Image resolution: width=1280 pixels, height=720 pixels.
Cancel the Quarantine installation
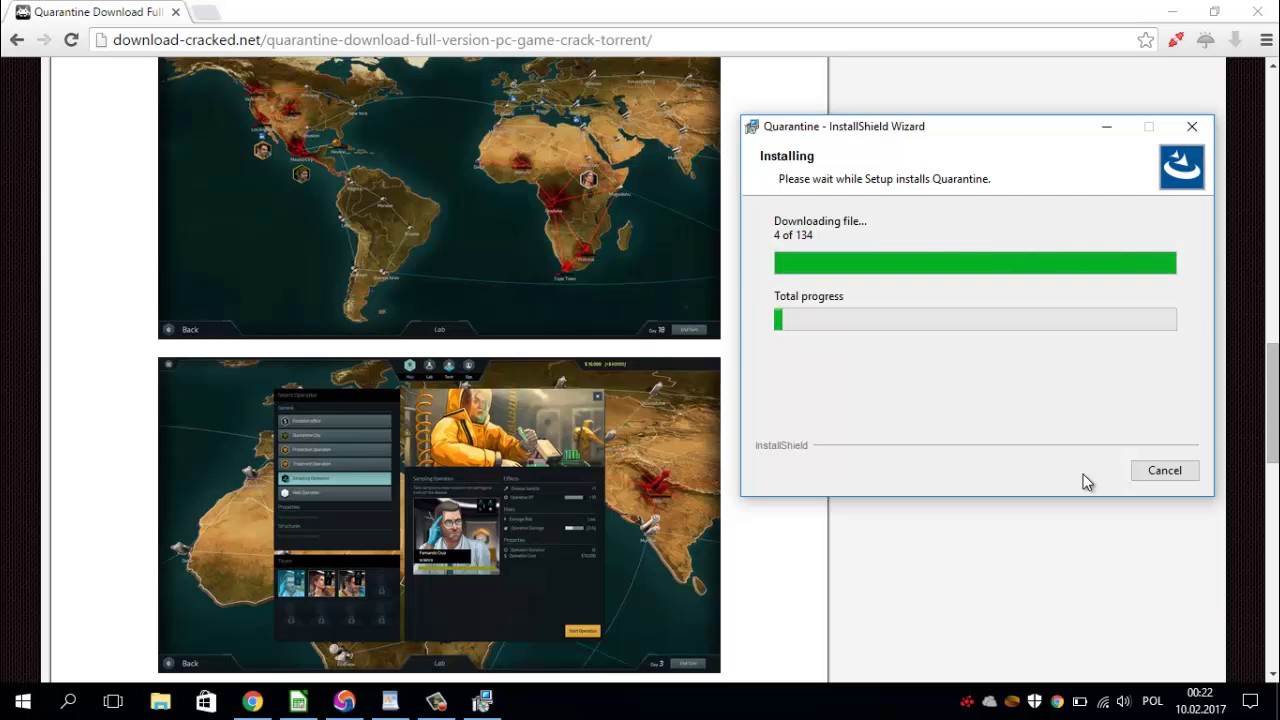click(x=1165, y=470)
